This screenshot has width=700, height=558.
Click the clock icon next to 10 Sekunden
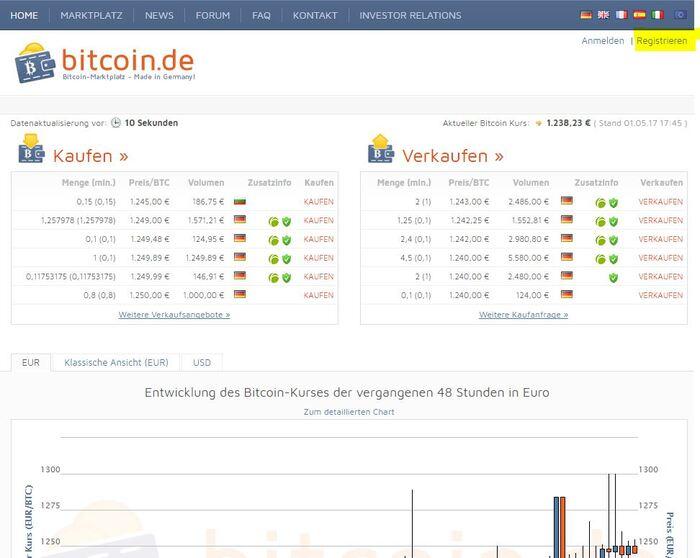click(x=116, y=123)
